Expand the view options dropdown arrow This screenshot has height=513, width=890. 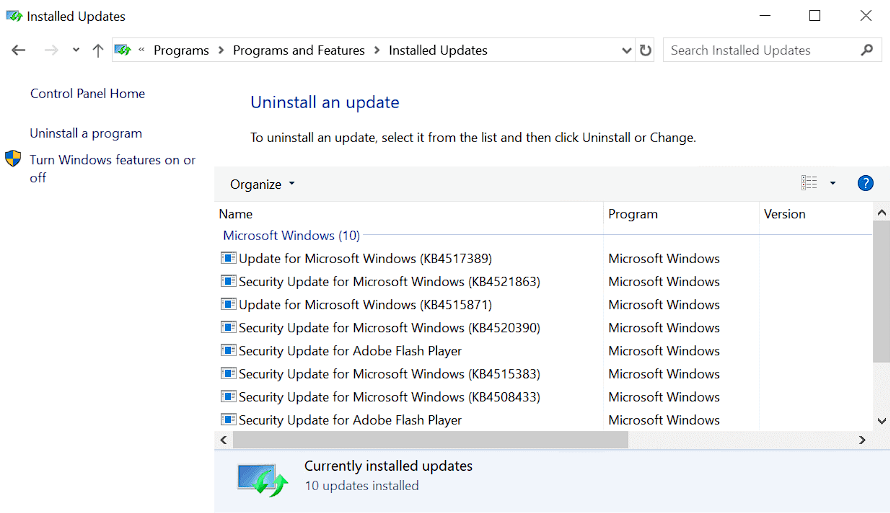pyautogui.click(x=833, y=183)
